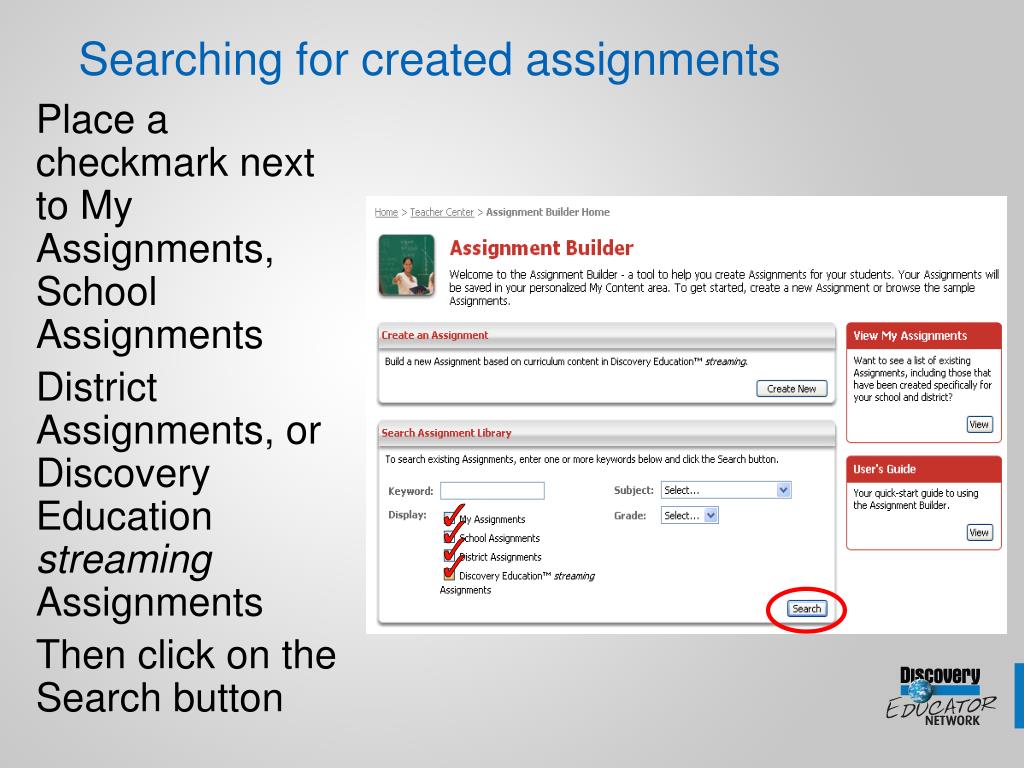
Task: Click the Discovery Educator Network logo
Action: 940,696
